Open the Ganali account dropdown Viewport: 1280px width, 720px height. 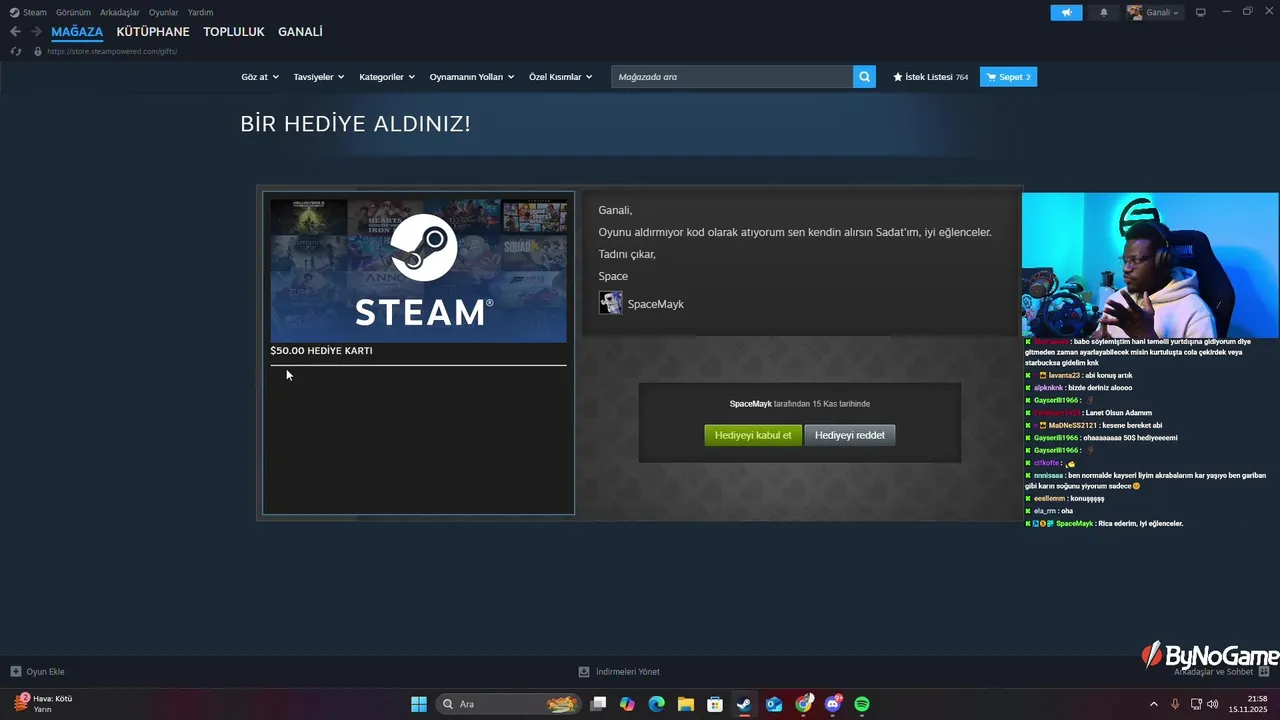(1153, 12)
